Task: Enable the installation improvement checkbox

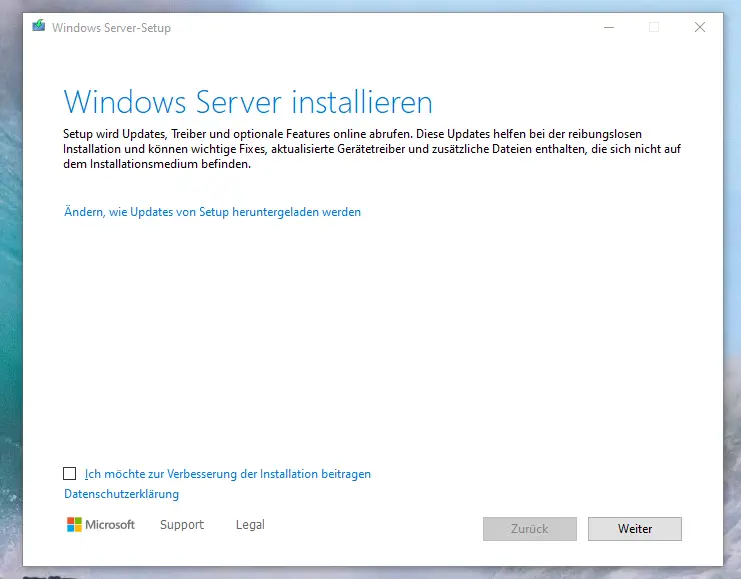Action: pyautogui.click(x=69, y=474)
